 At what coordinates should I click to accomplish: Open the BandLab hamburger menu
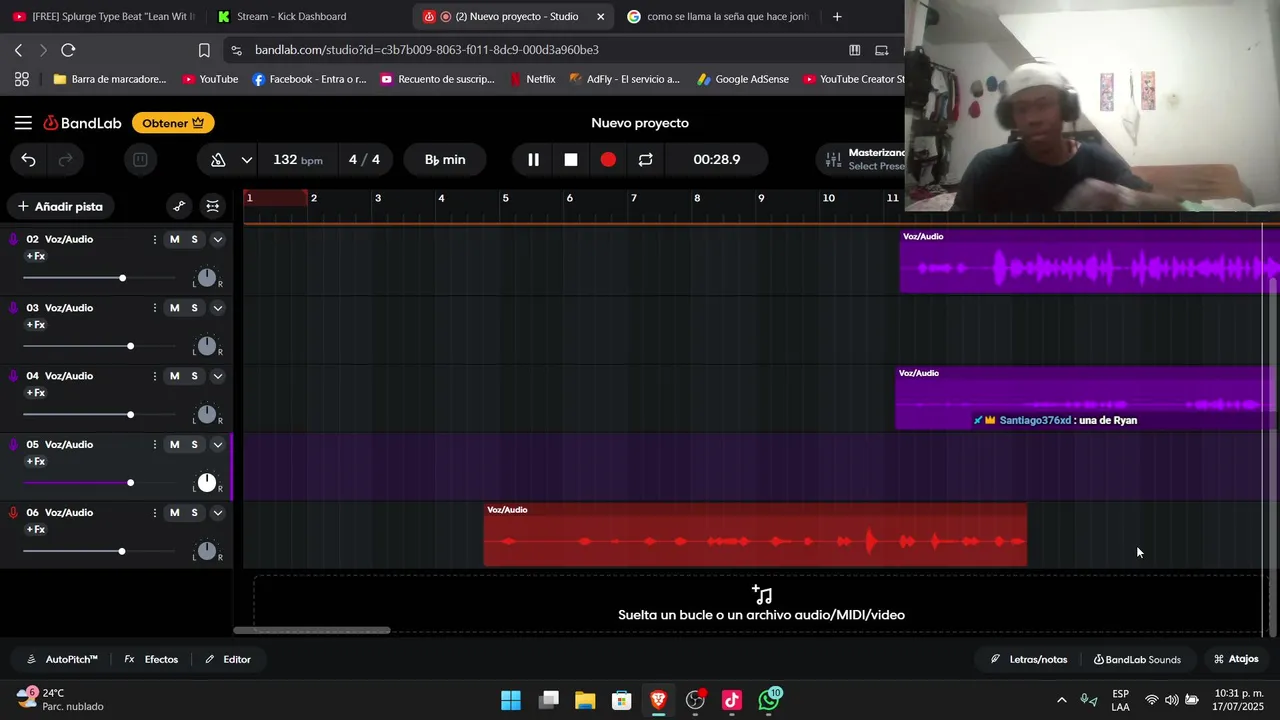click(23, 123)
